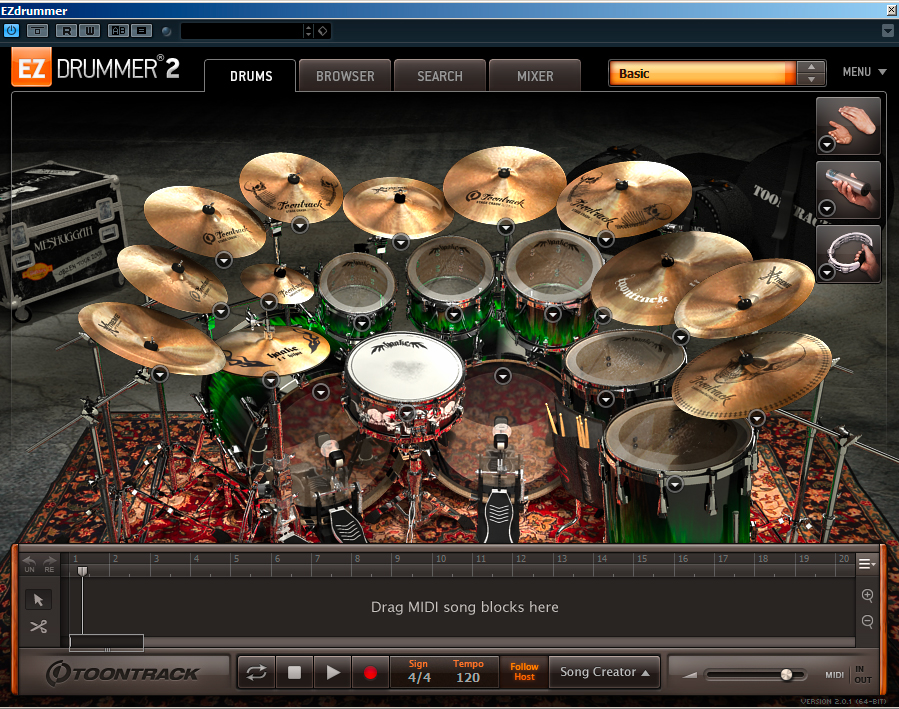Open the snare drum selection arrow
The height and width of the screenshot is (709, 899).
[406, 413]
